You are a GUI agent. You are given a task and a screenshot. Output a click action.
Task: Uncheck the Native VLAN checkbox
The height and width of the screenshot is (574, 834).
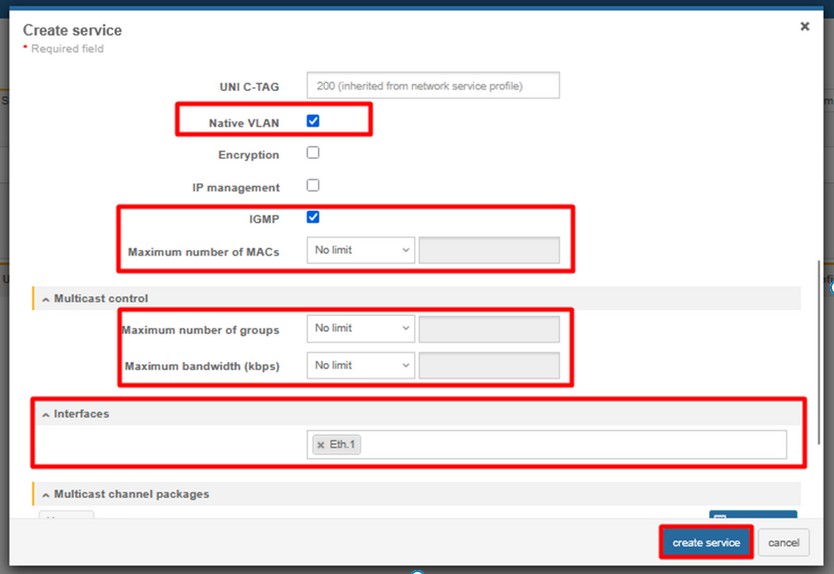coord(313,121)
